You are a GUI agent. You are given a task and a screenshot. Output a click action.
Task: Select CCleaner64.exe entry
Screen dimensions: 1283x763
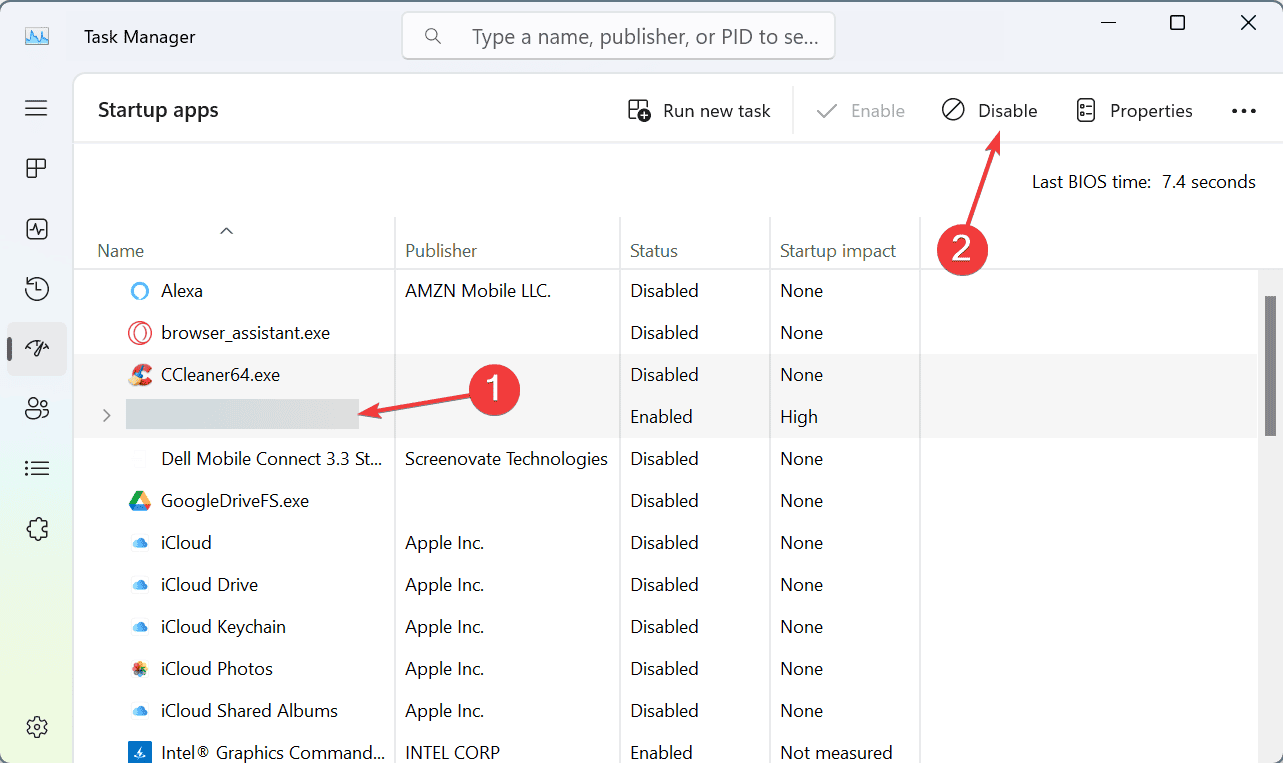(x=220, y=375)
